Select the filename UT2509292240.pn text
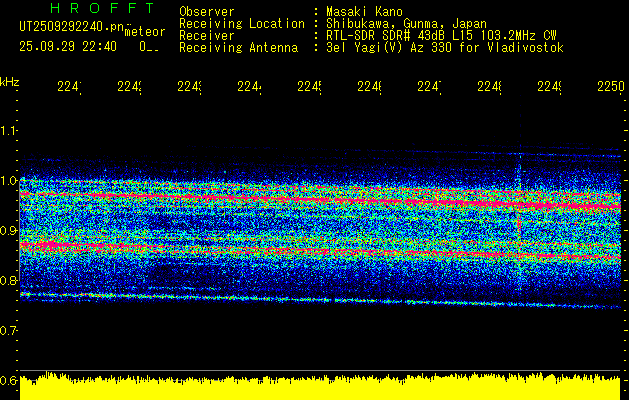The image size is (629, 400). click(x=72, y=27)
